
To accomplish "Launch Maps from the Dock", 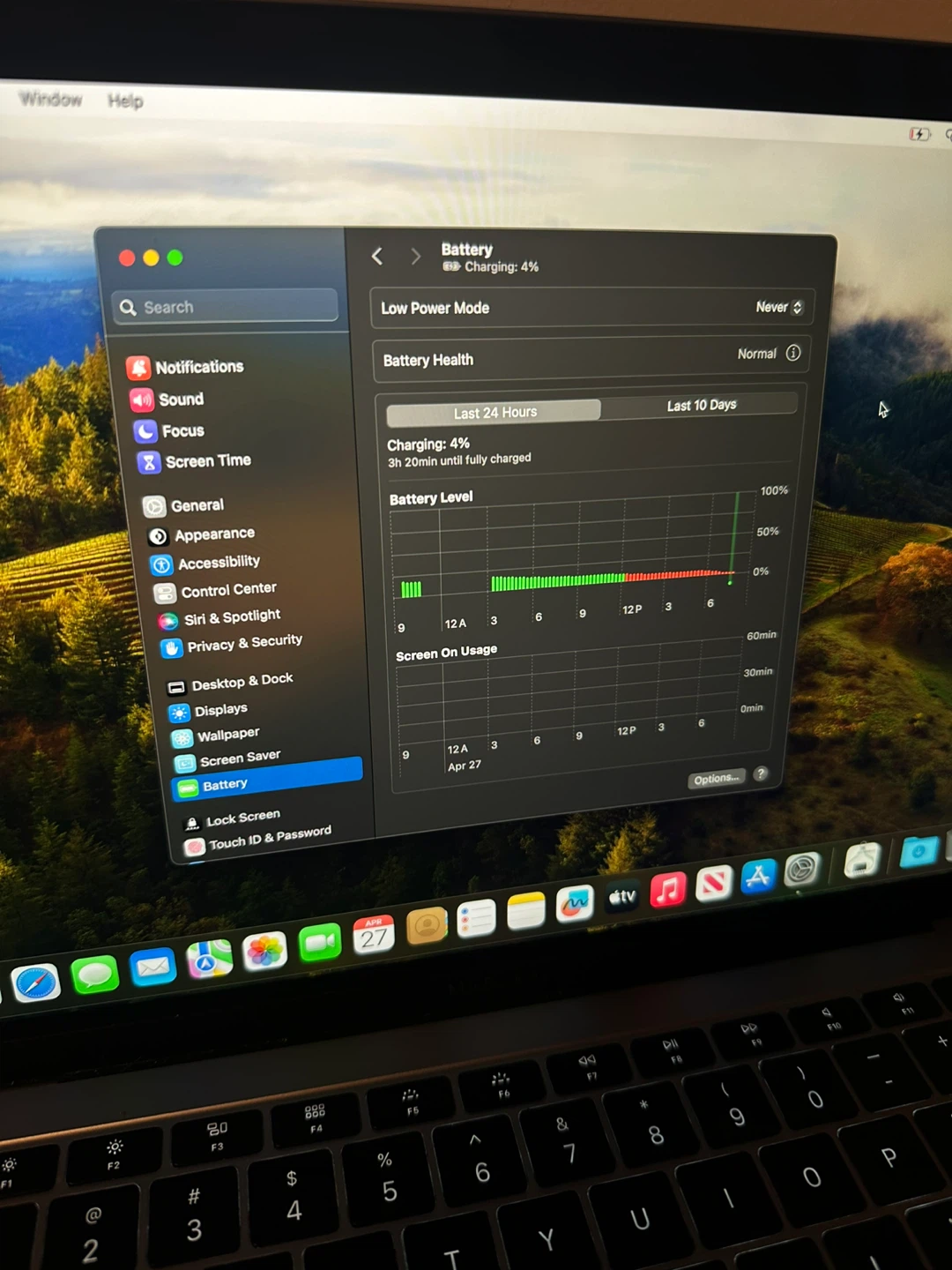I will point(210,960).
